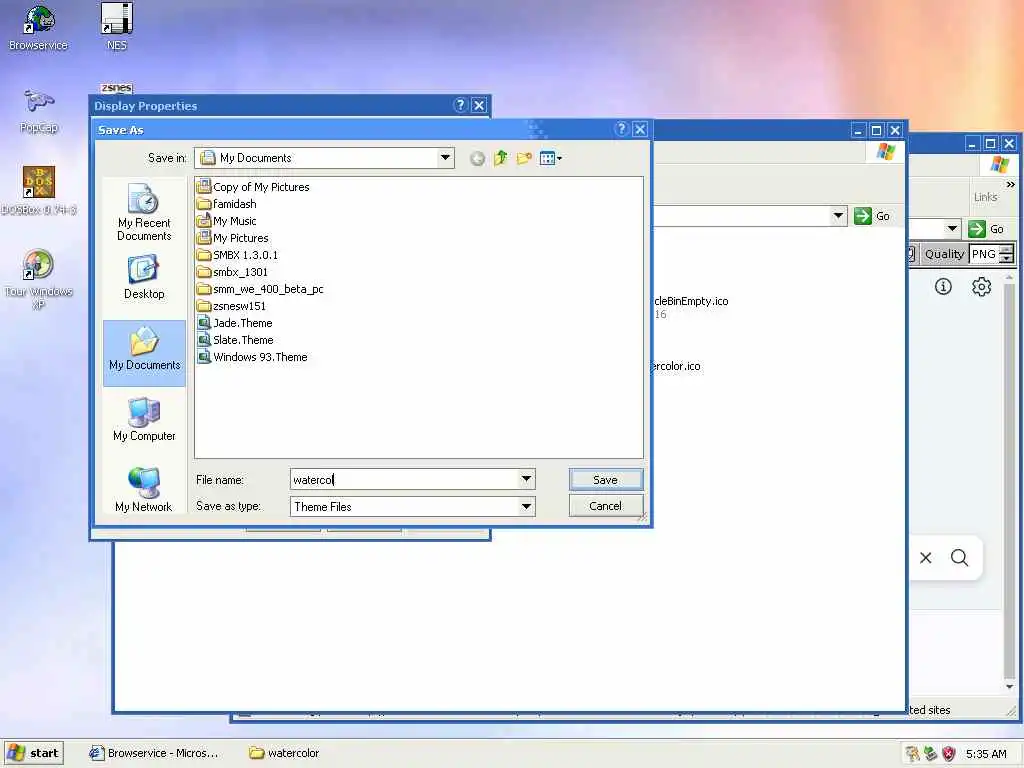Click the Quality button in Browservice bar
1024x768 pixels.
[x=944, y=254]
